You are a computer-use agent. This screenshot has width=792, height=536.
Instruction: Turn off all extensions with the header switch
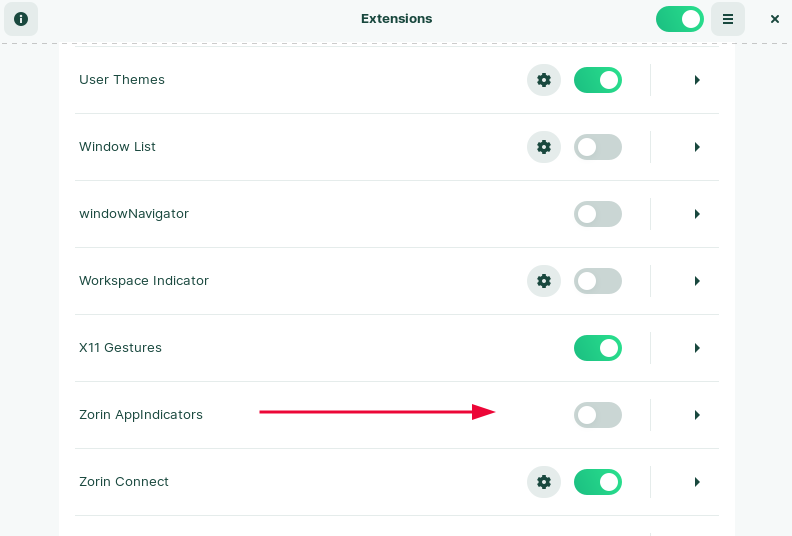click(x=680, y=19)
